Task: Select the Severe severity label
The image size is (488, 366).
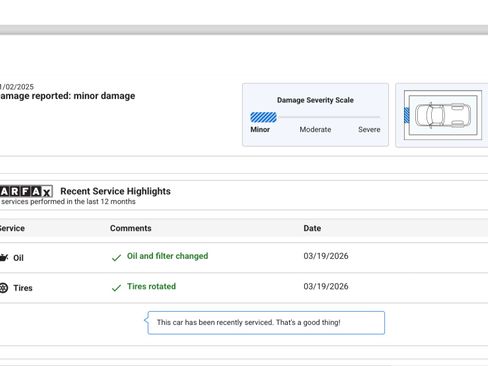Action: point(369,129)
